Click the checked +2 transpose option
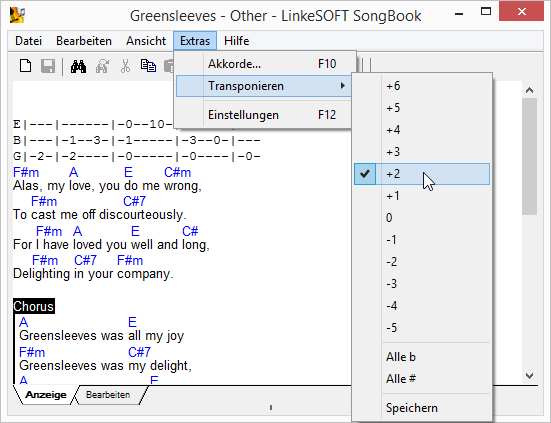 422,174
